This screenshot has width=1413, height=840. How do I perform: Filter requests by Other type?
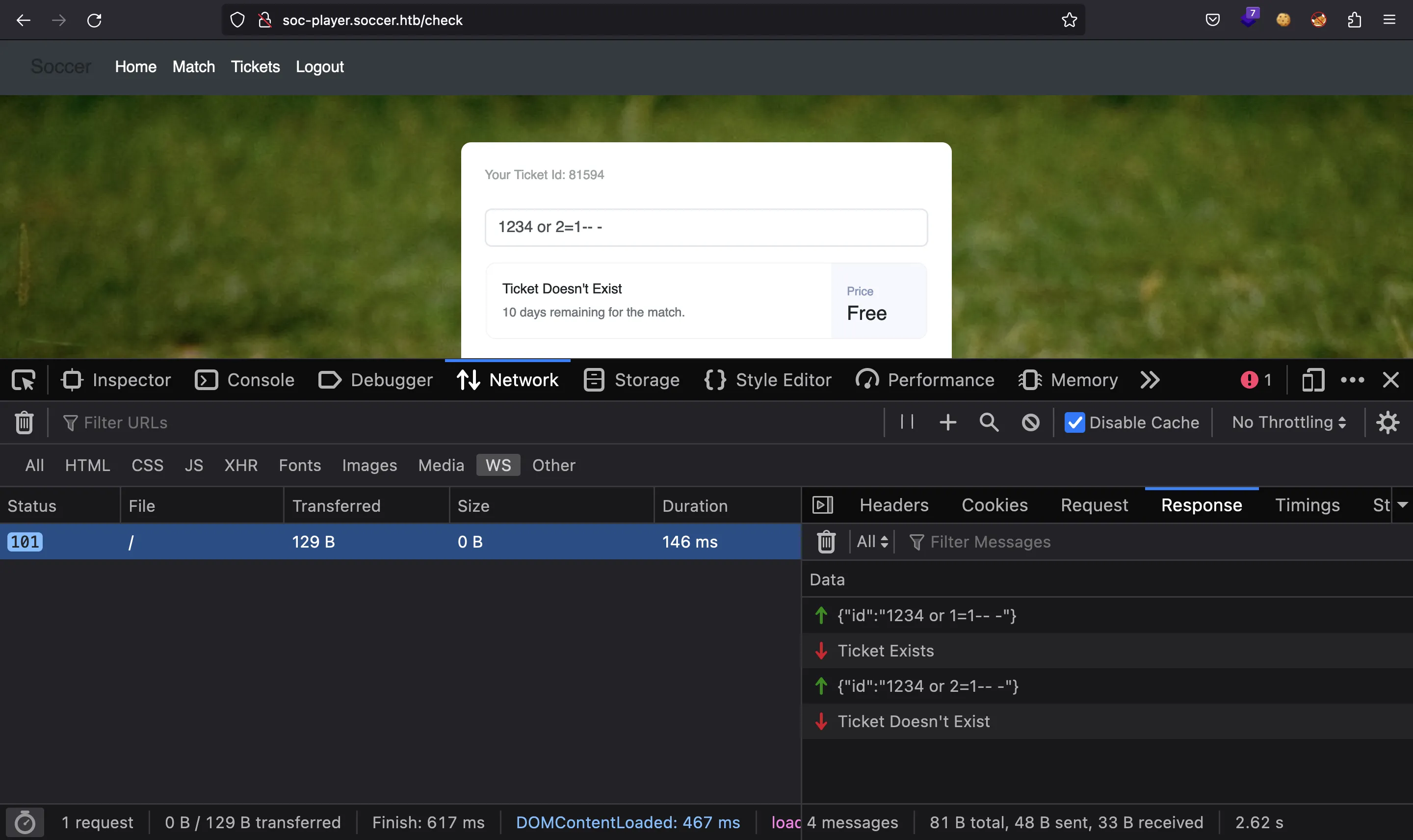553,465
